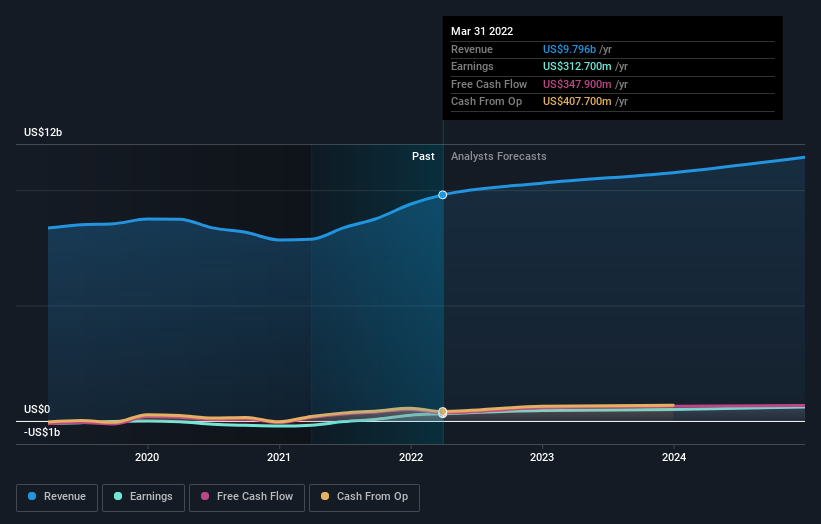Click the US$407.700m cash from op value
This screenshot has width=821, height=524.
[577, 102]
